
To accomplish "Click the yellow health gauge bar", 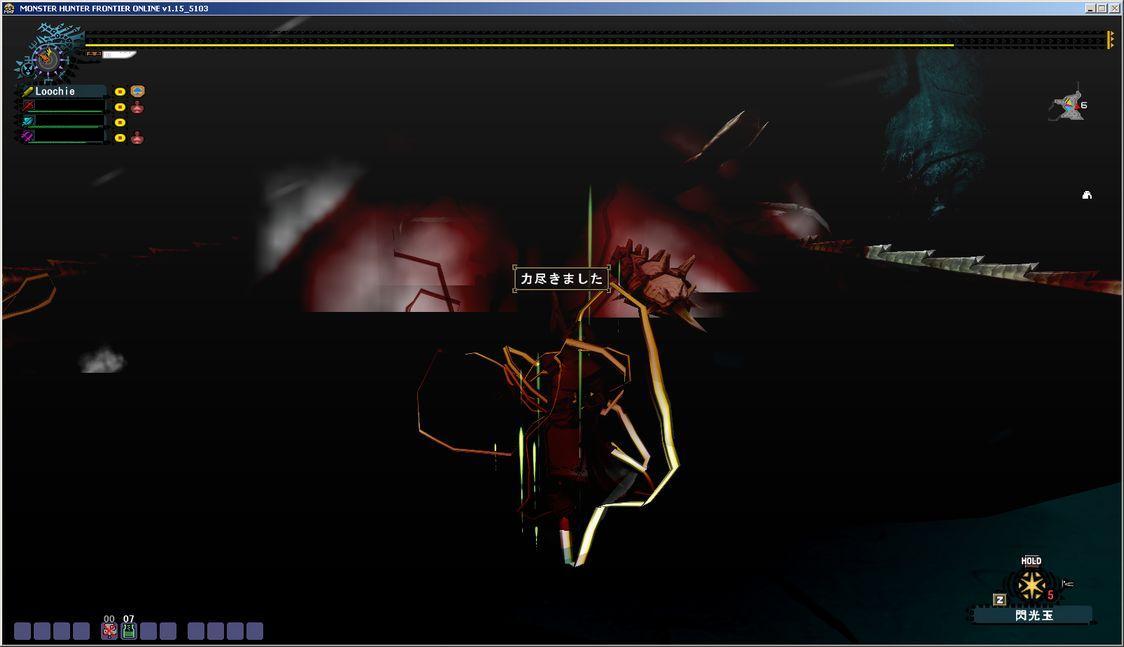I will pyautogui.click(x=520, y=44).
